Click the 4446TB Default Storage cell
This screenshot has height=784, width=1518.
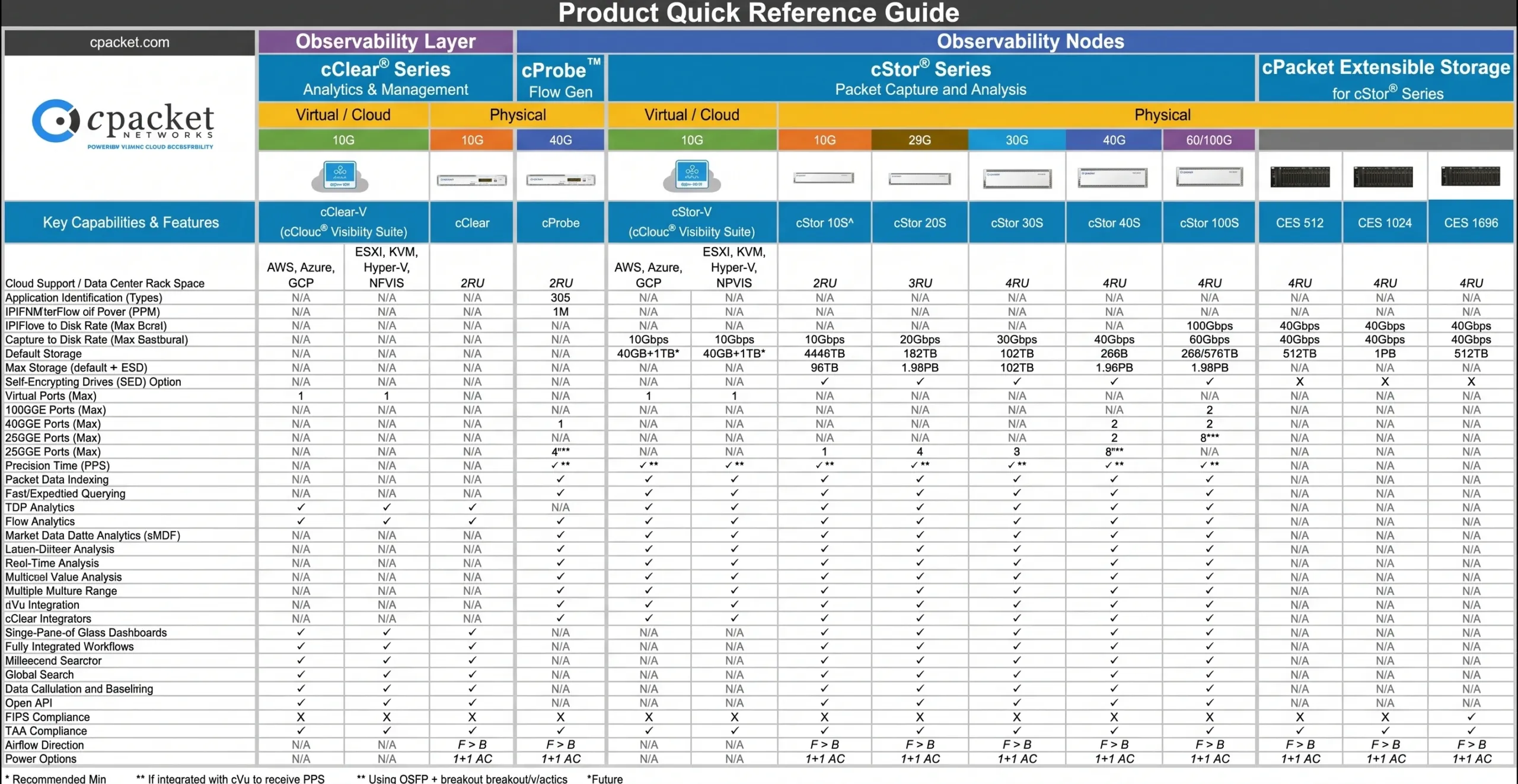point(824,354)
